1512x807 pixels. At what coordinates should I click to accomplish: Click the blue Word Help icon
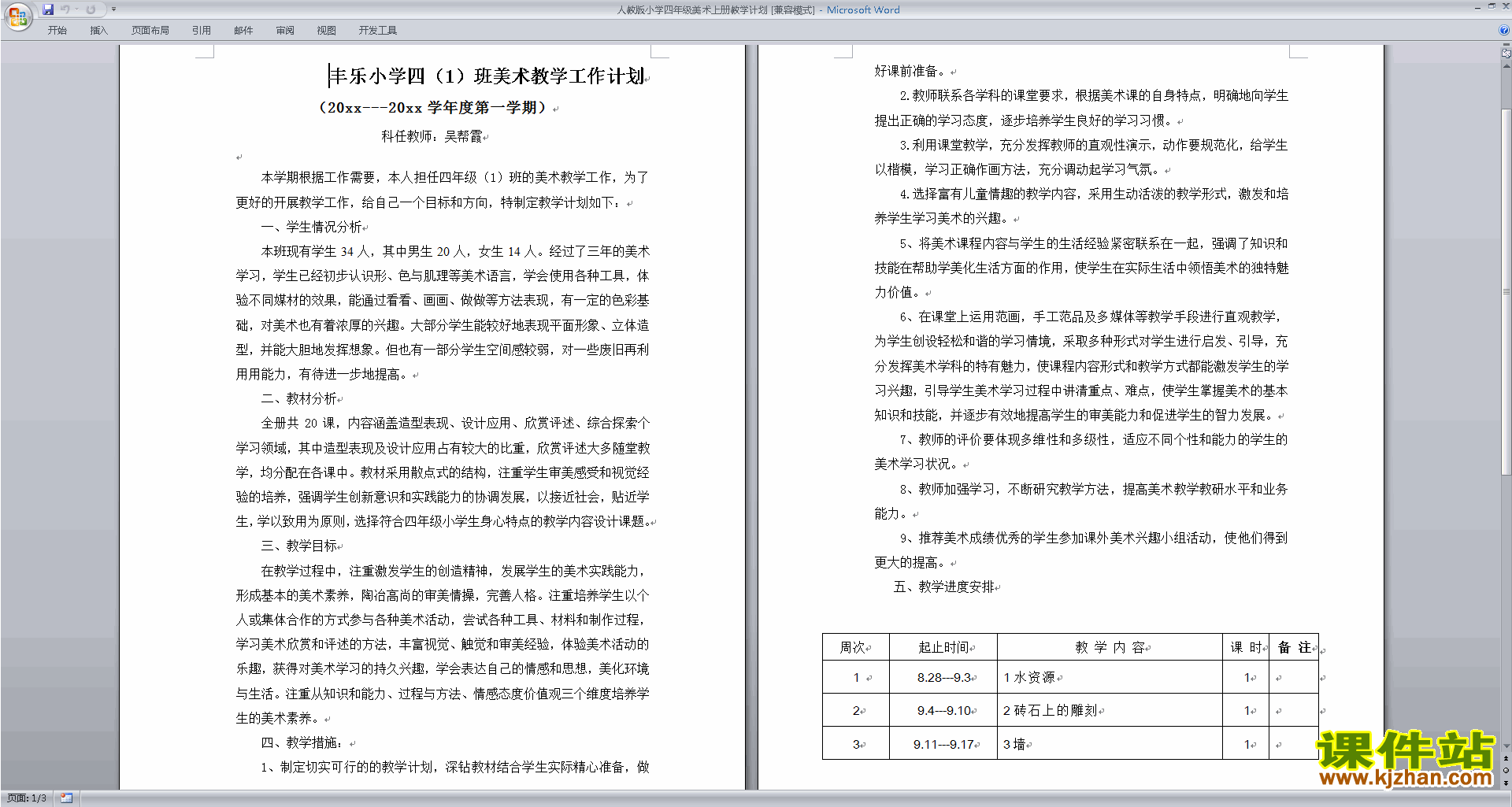point(1504,31)
